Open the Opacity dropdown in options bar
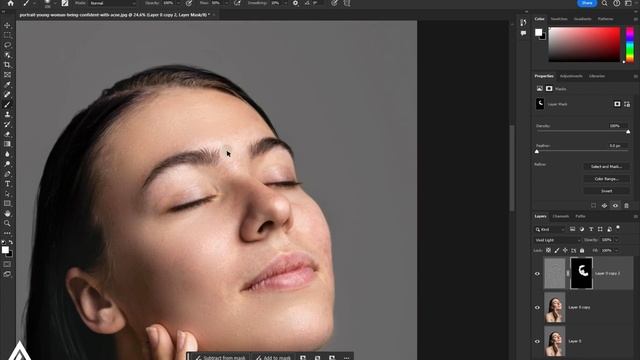 click(179, 3)
